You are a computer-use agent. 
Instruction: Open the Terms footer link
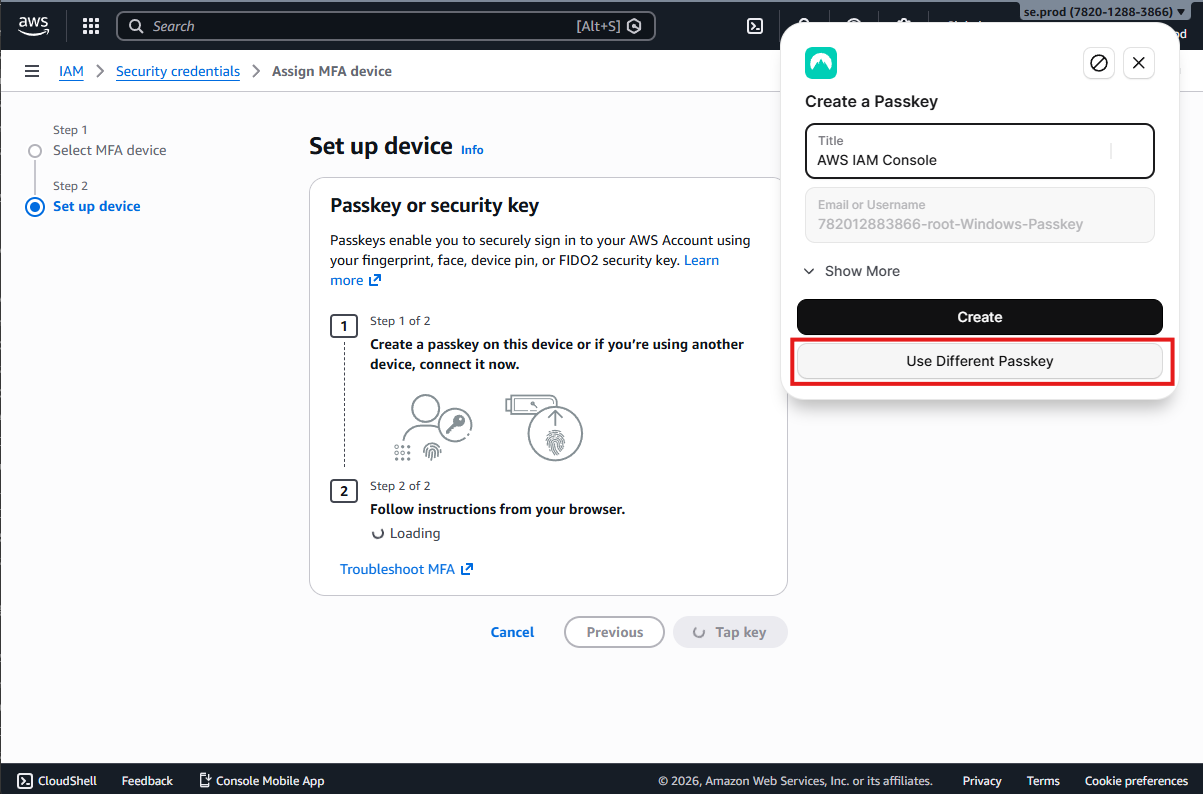[x=1043, y=780]
